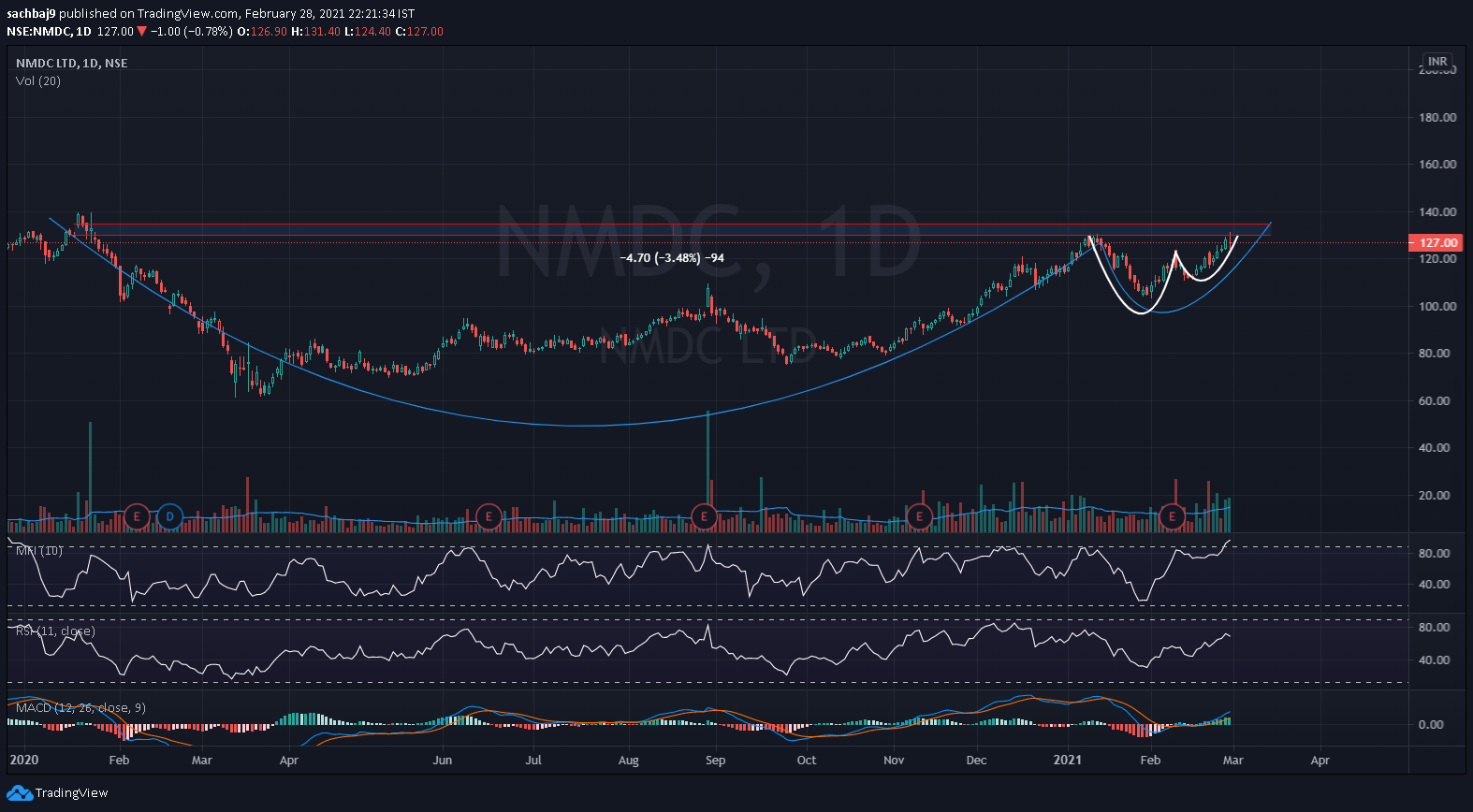Click the 2020 label on time axis
Viewport: 1473px width, 812px height.
click(23, 760)
